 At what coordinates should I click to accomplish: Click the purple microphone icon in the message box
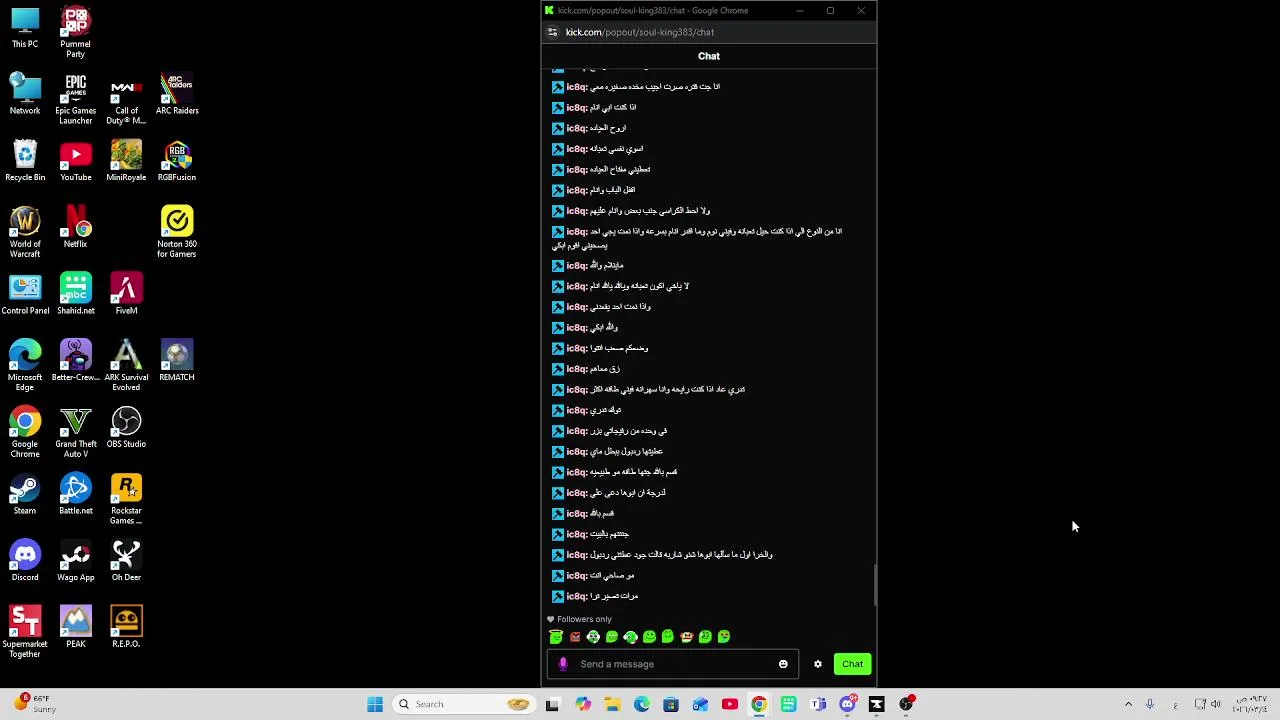(x=563, y=664)
